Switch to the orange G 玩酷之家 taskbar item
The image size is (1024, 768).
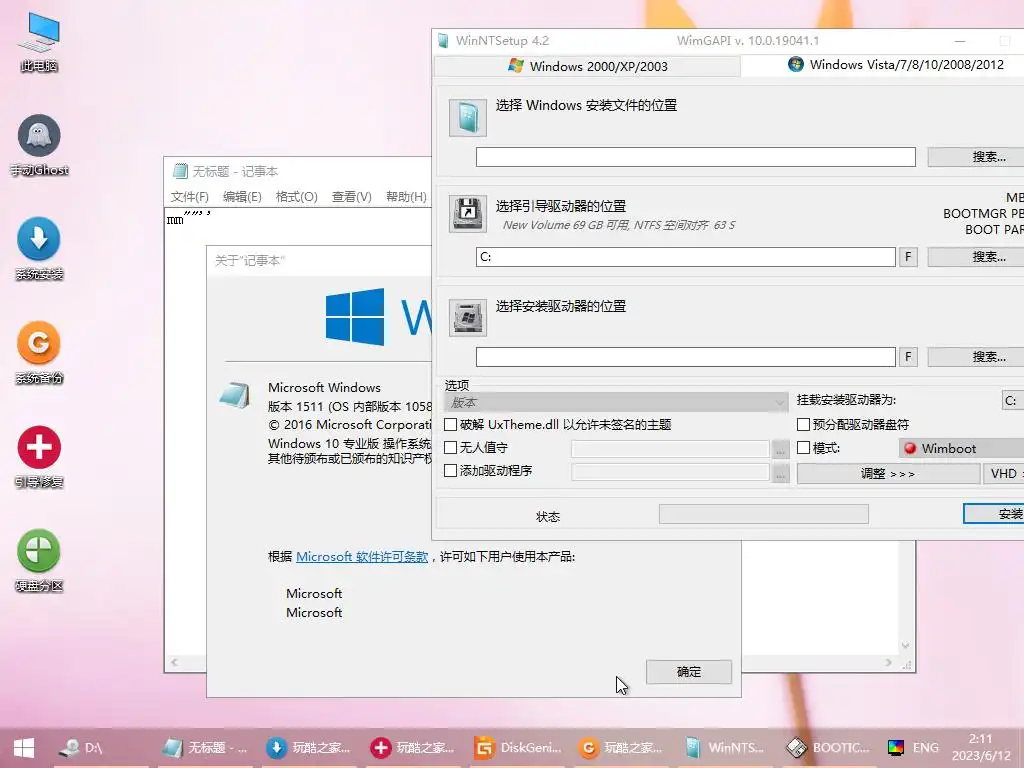click(x=620, y=748)
